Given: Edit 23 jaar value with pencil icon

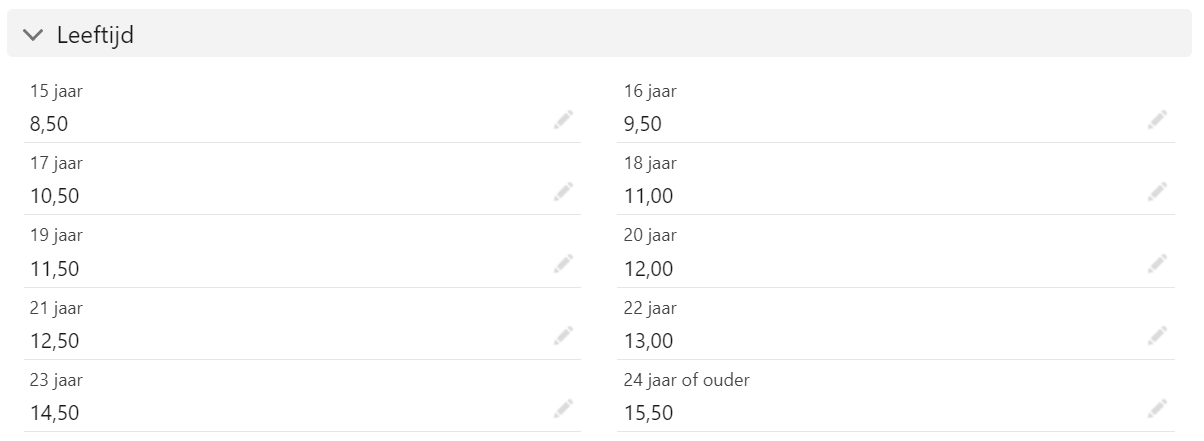Looking at the screenshot, I should 564,408.
